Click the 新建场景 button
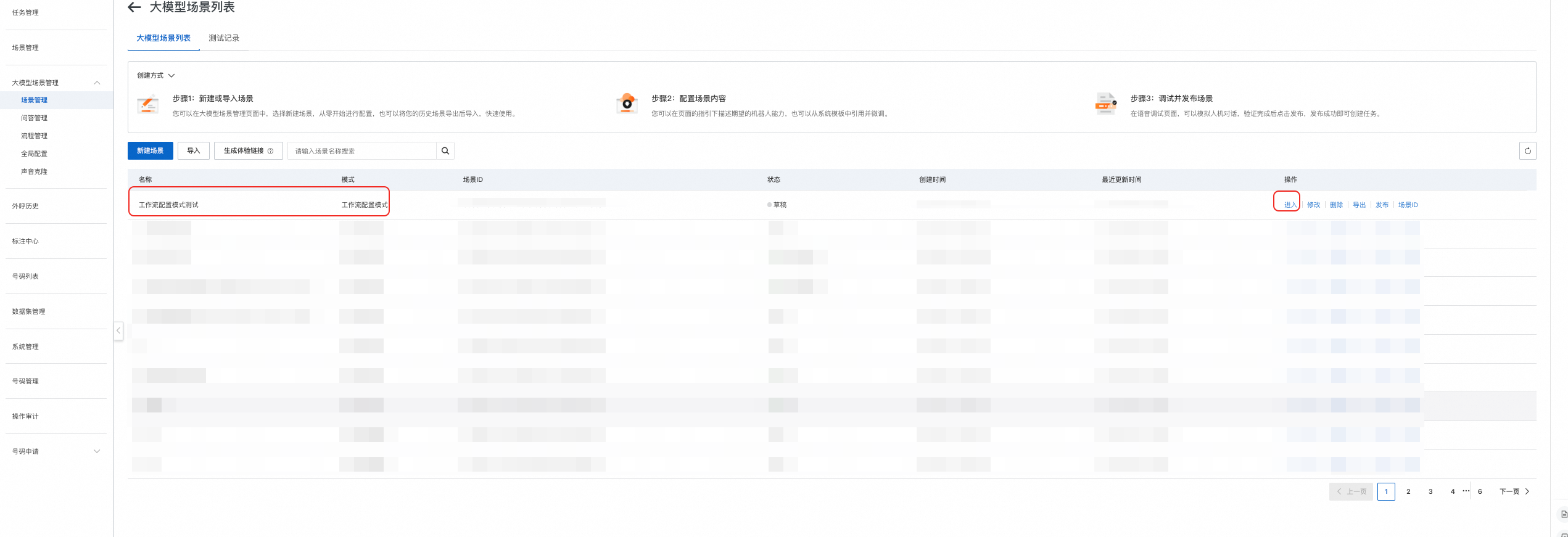This screenshot has height=537, width=1568. 151,151
